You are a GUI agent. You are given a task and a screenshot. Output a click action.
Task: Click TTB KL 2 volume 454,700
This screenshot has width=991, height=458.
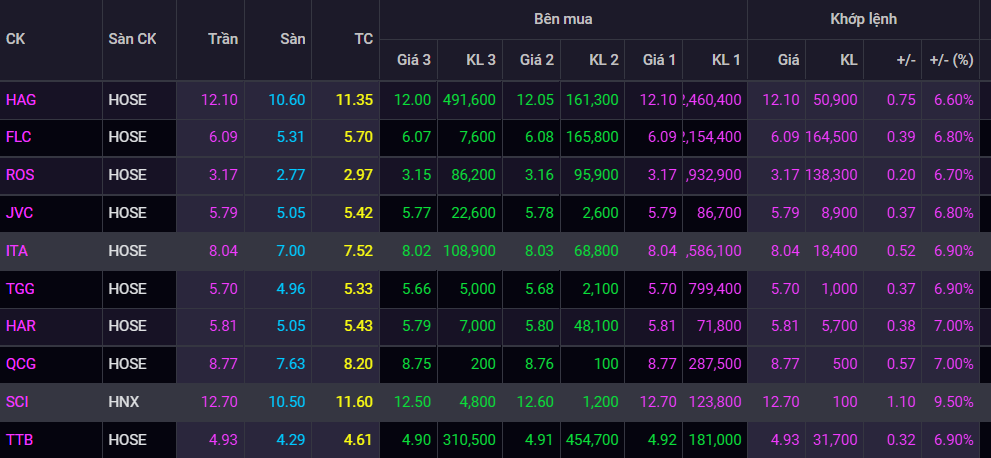[591, 440]
